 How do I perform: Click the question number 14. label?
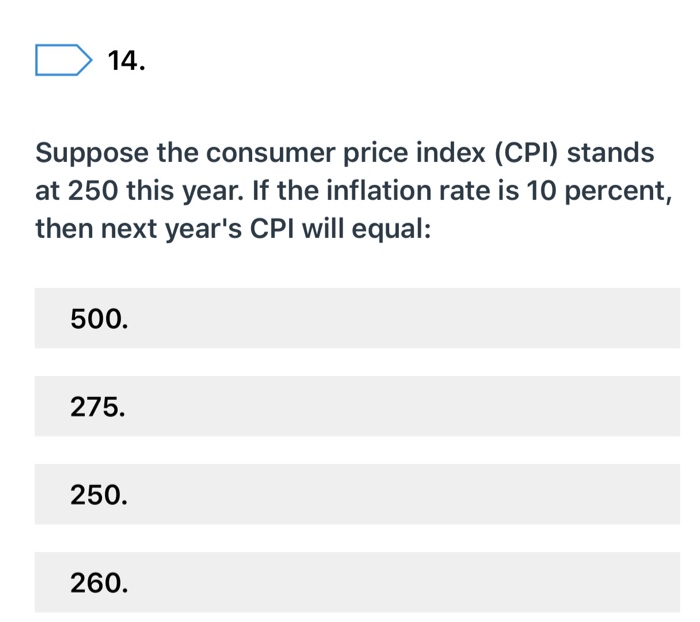(126, 60)
